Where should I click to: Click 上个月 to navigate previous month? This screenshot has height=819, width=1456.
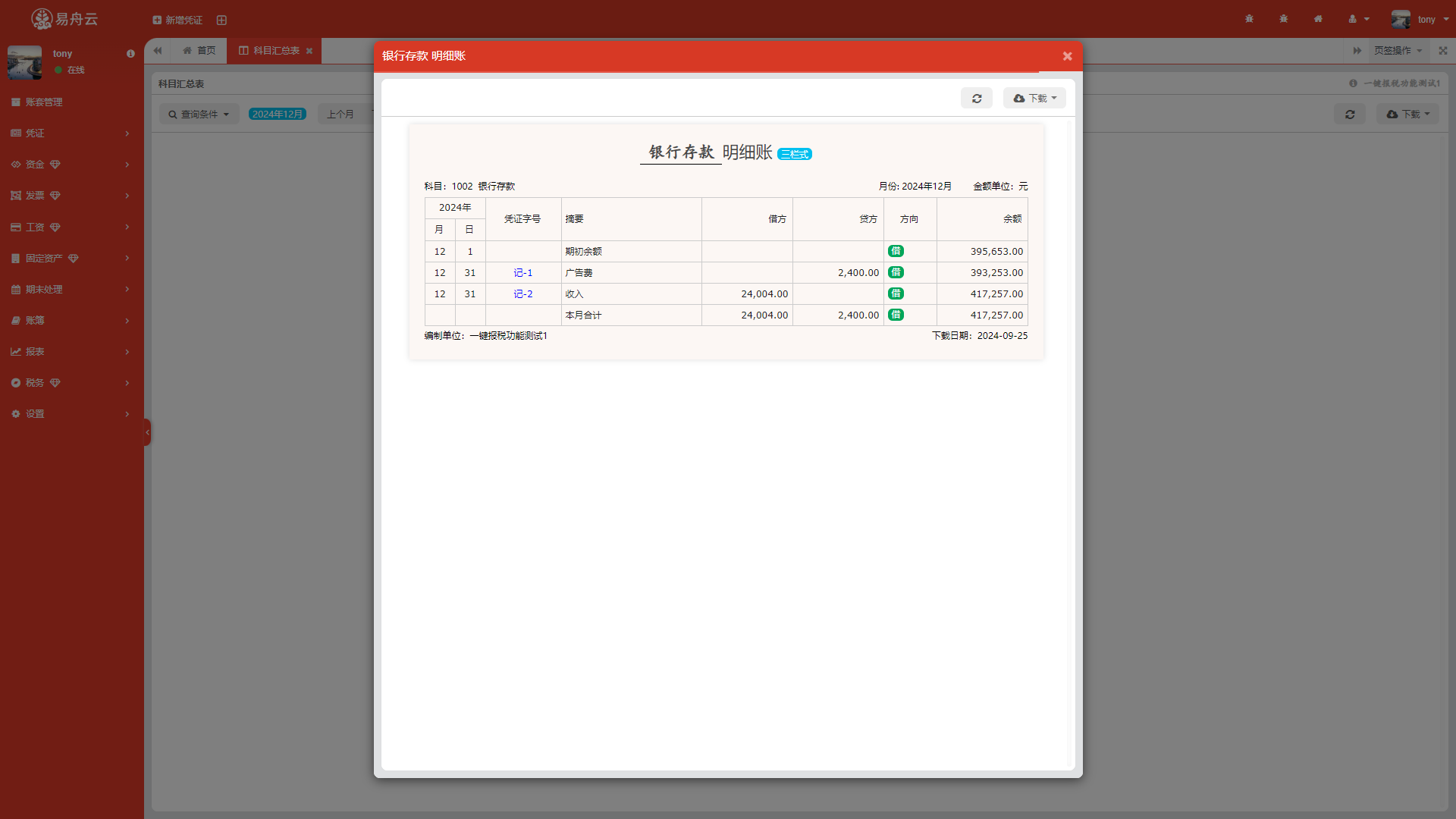click(x=341, y=114)
